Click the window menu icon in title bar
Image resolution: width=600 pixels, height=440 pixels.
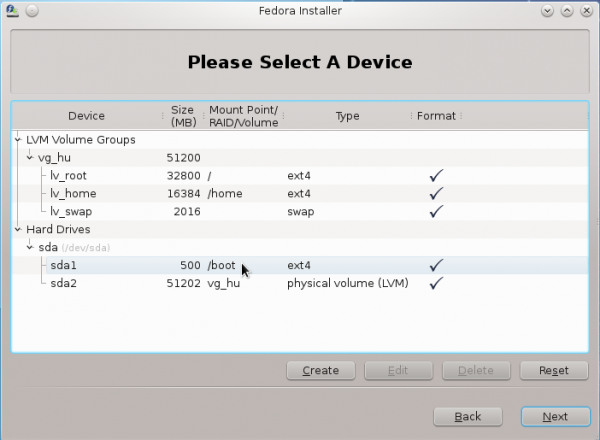(11, 11)
